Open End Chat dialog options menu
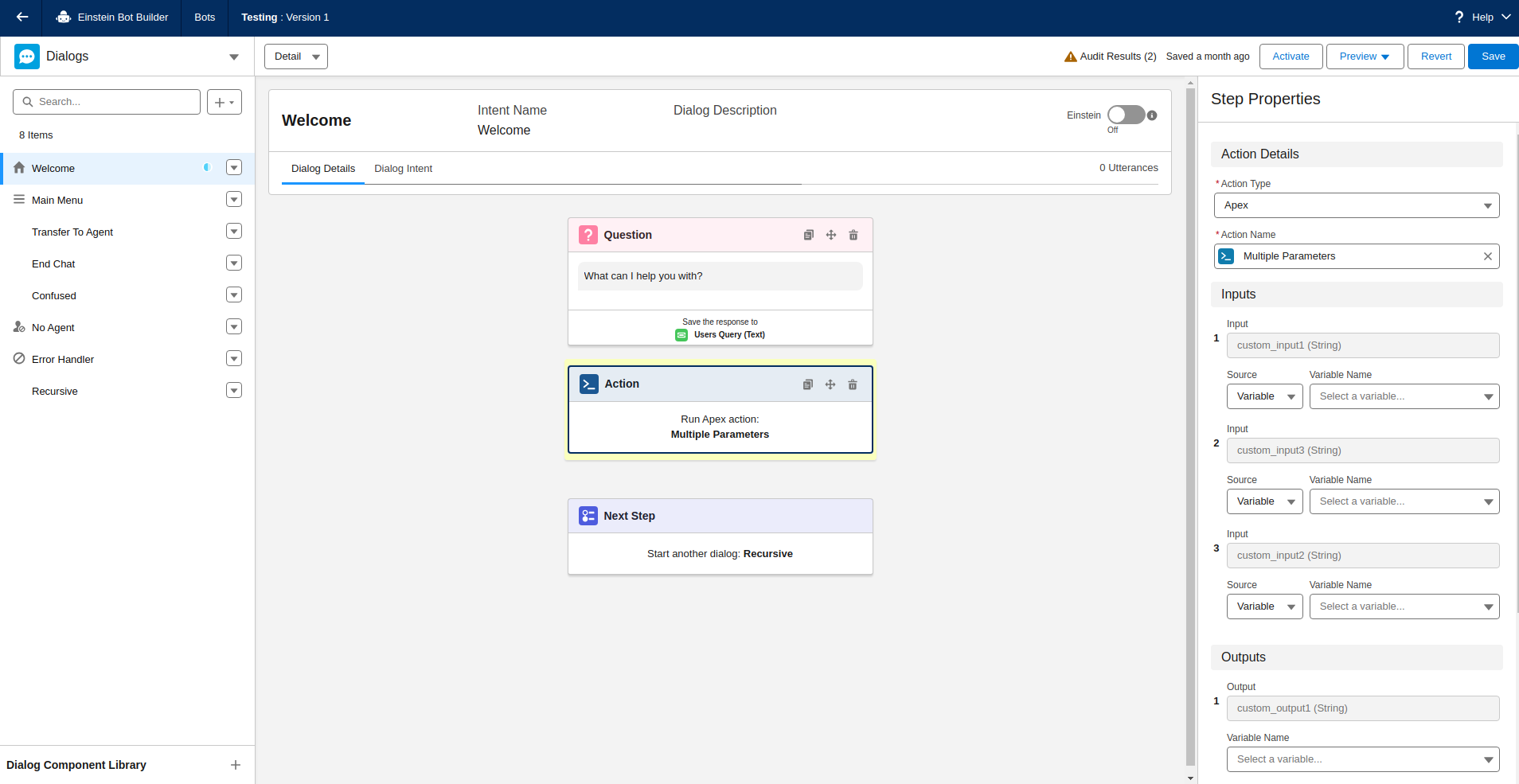 click(234, 263)
